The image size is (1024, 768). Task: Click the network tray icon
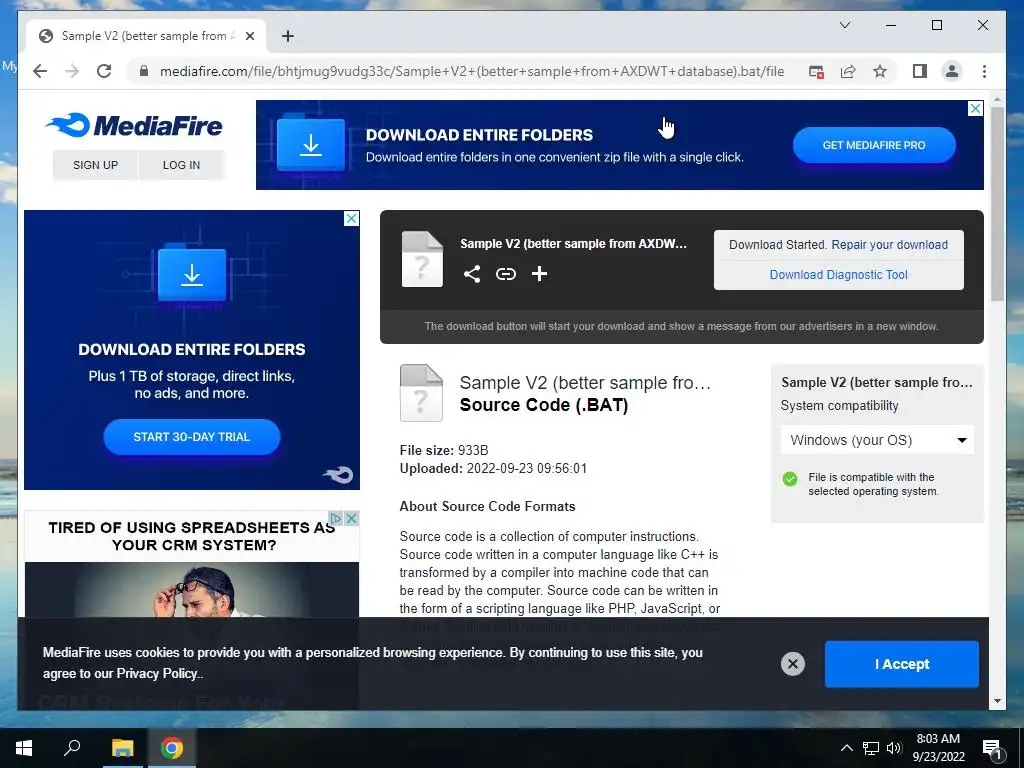pos(871,748)
